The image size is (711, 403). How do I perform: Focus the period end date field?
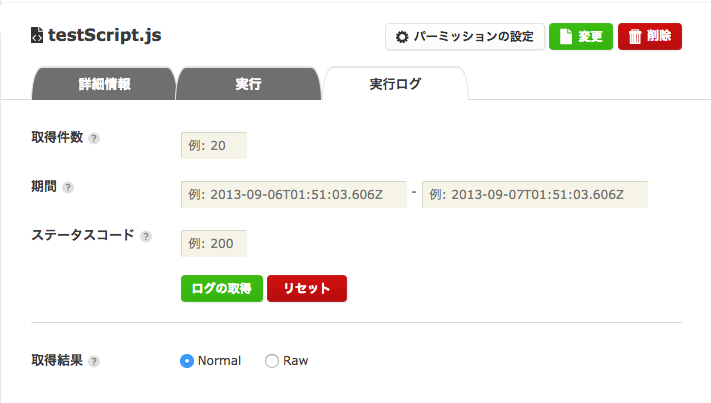[x=535, y=194]
